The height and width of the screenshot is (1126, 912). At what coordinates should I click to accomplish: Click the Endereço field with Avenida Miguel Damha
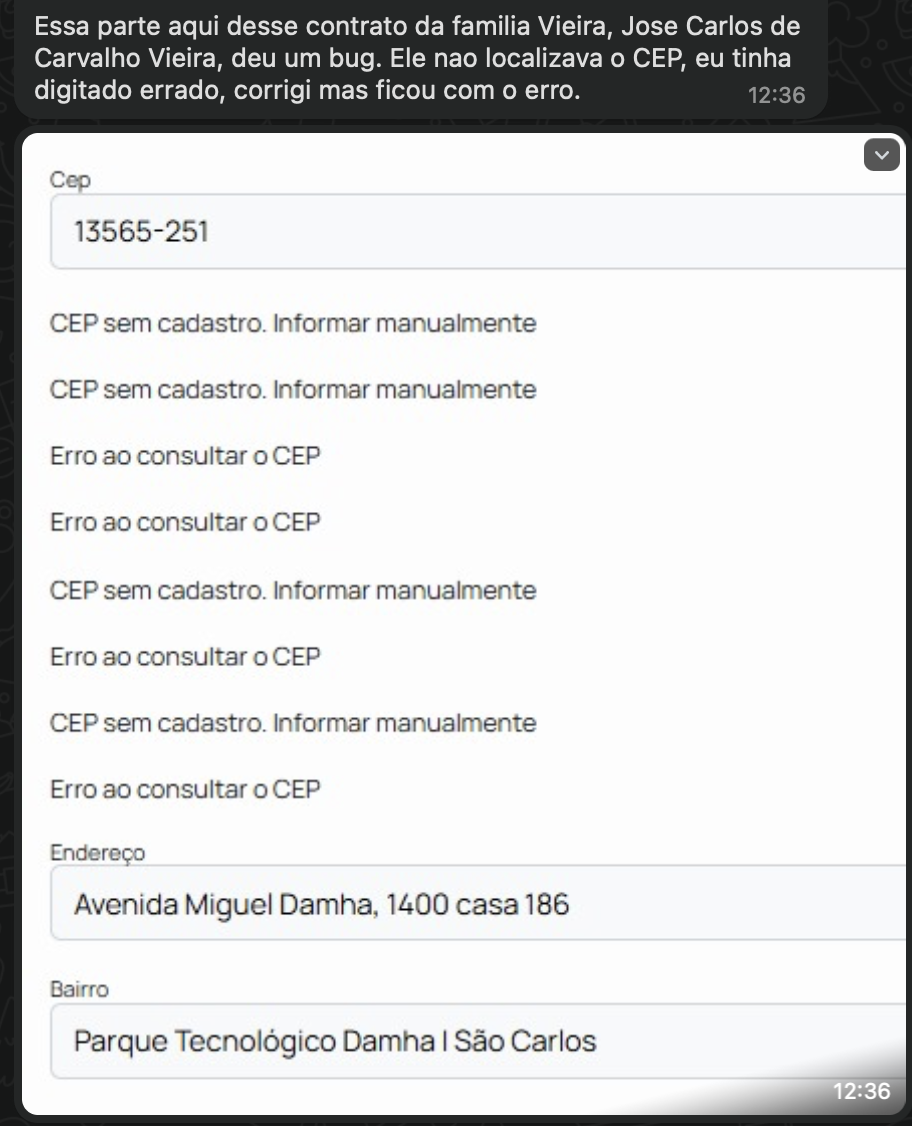pos(478,905)
